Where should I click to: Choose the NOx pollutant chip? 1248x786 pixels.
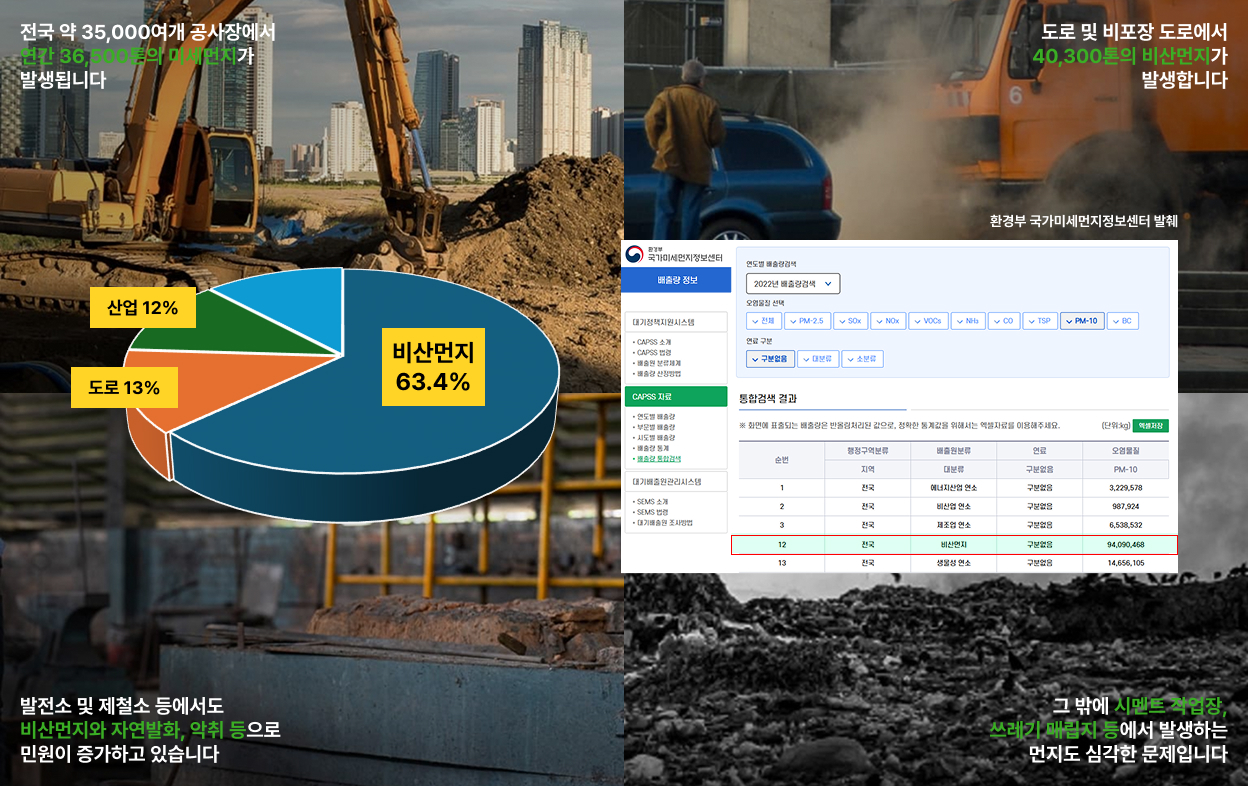[x=888, y=321]
